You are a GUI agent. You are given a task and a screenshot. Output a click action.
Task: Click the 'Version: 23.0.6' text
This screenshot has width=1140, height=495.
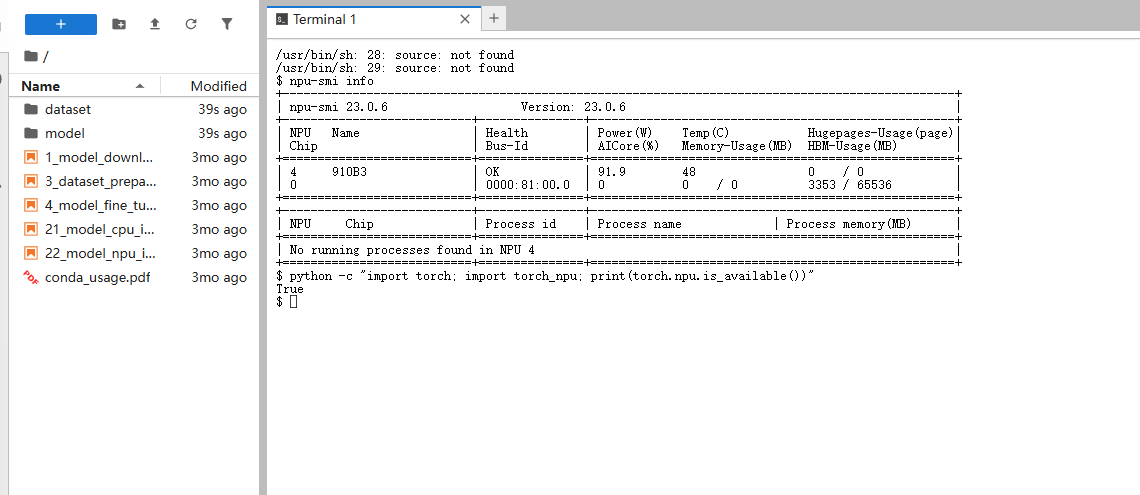pos(574,107)
